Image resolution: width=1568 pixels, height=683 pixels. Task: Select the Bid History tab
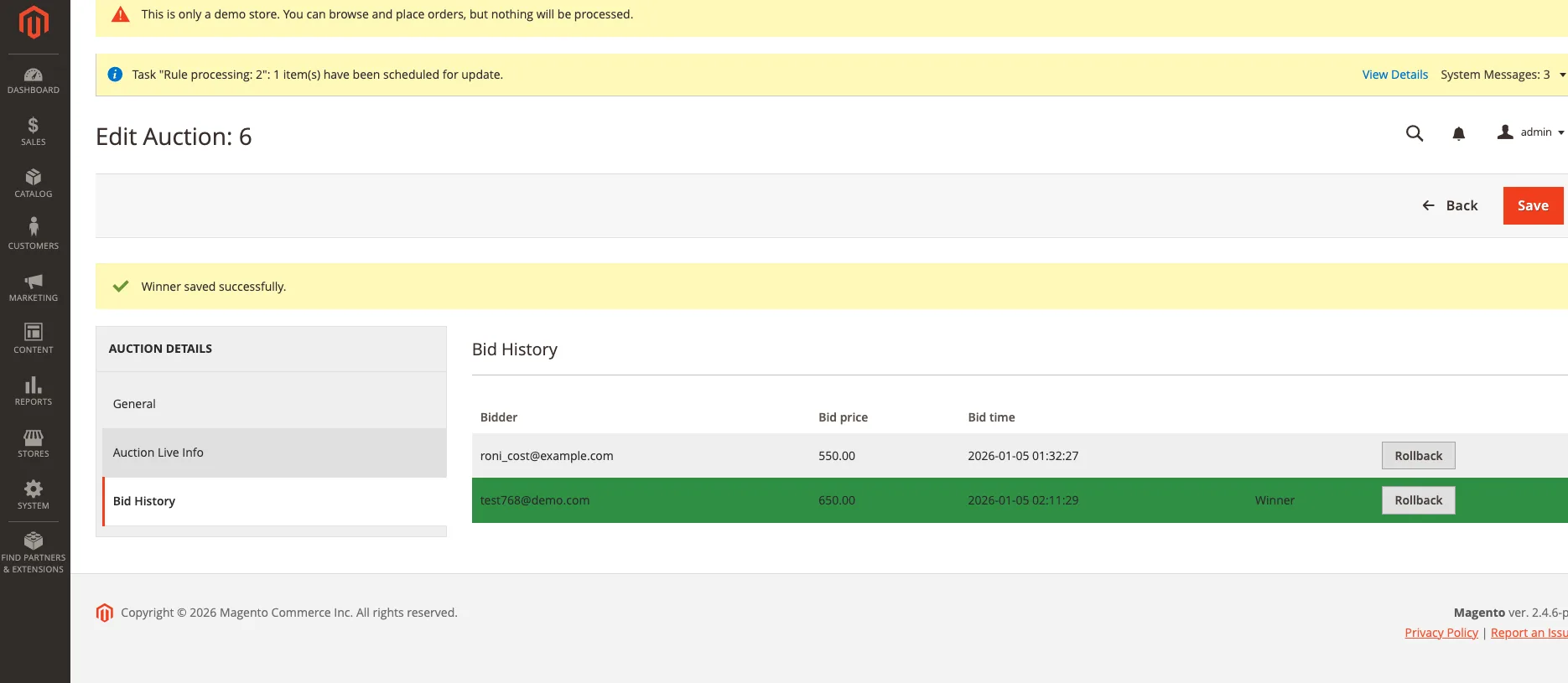(x=274, y=501)
